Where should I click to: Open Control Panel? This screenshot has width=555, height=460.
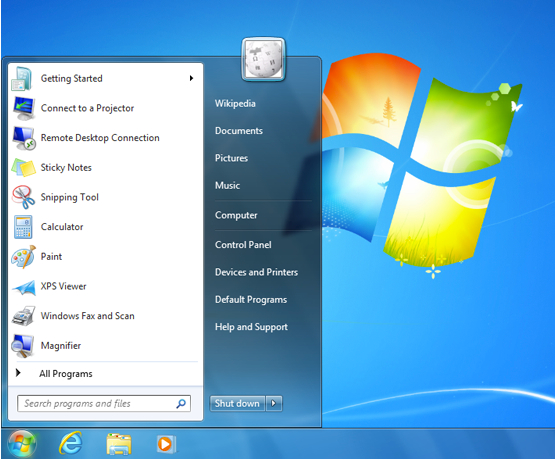point(243,245)
